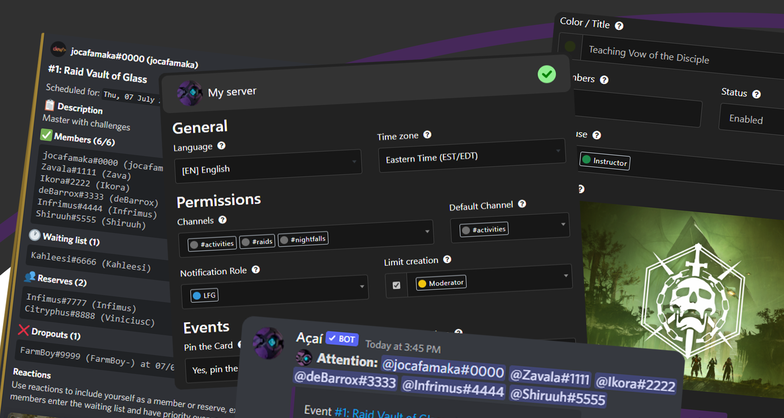Open help icon next to Channels
The width and height of the screenshot is (784, 418).
click(222, 220)
